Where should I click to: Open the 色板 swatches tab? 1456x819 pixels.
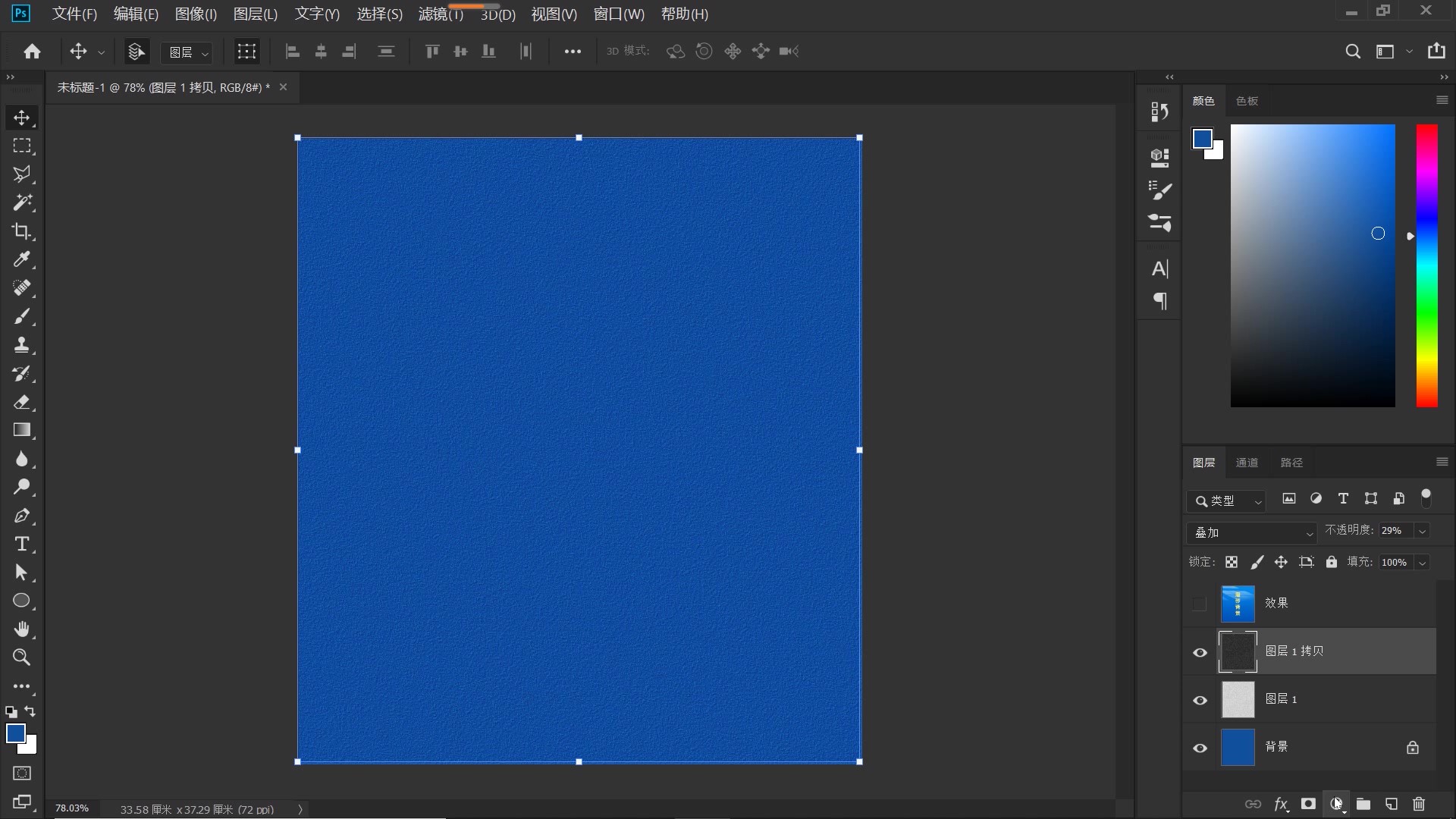click(x=1247, y=101)
